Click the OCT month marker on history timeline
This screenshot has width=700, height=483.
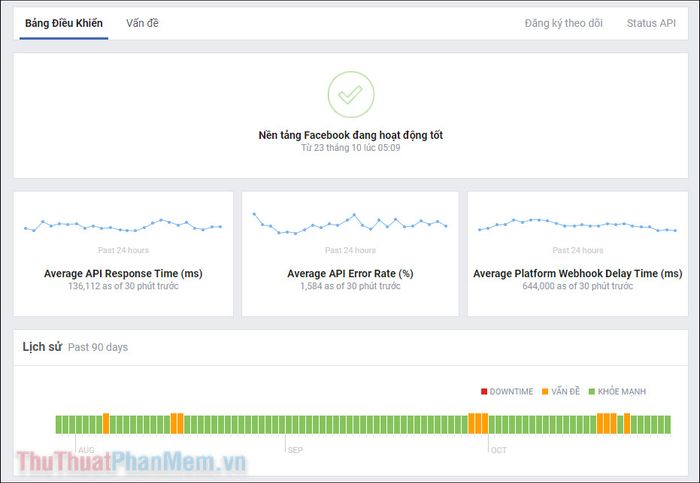point(499,450)
